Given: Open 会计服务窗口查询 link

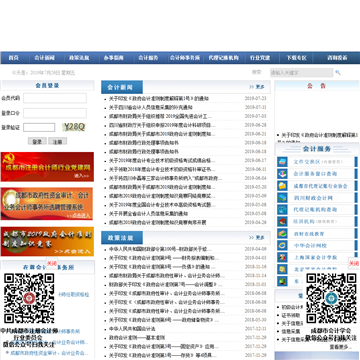Looking at the screenshot, I should coord(315,174).
